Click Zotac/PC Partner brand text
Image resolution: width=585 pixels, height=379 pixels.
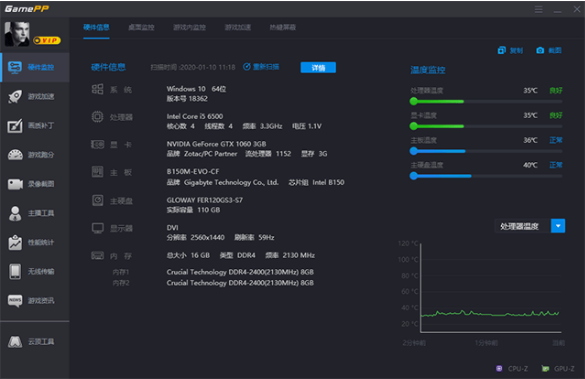[210, 154]
